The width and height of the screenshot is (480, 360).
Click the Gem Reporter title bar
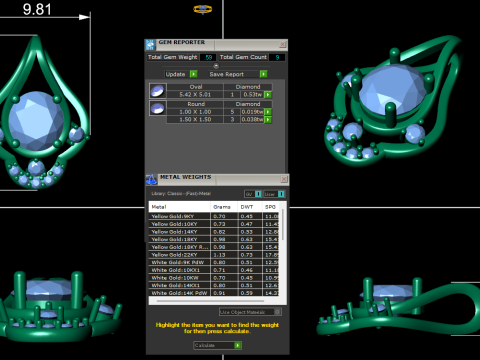(x=217, y=45)
